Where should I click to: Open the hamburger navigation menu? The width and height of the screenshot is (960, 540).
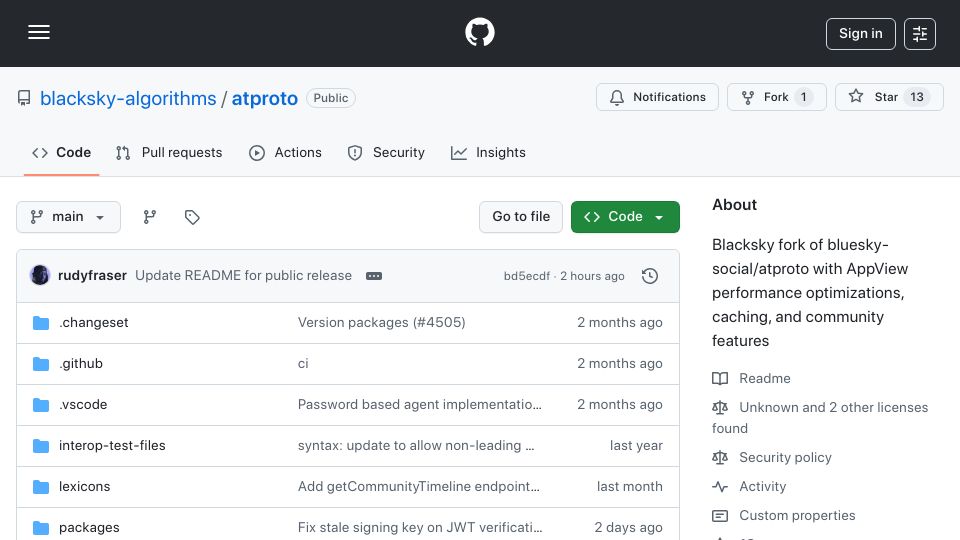[39, 32]
